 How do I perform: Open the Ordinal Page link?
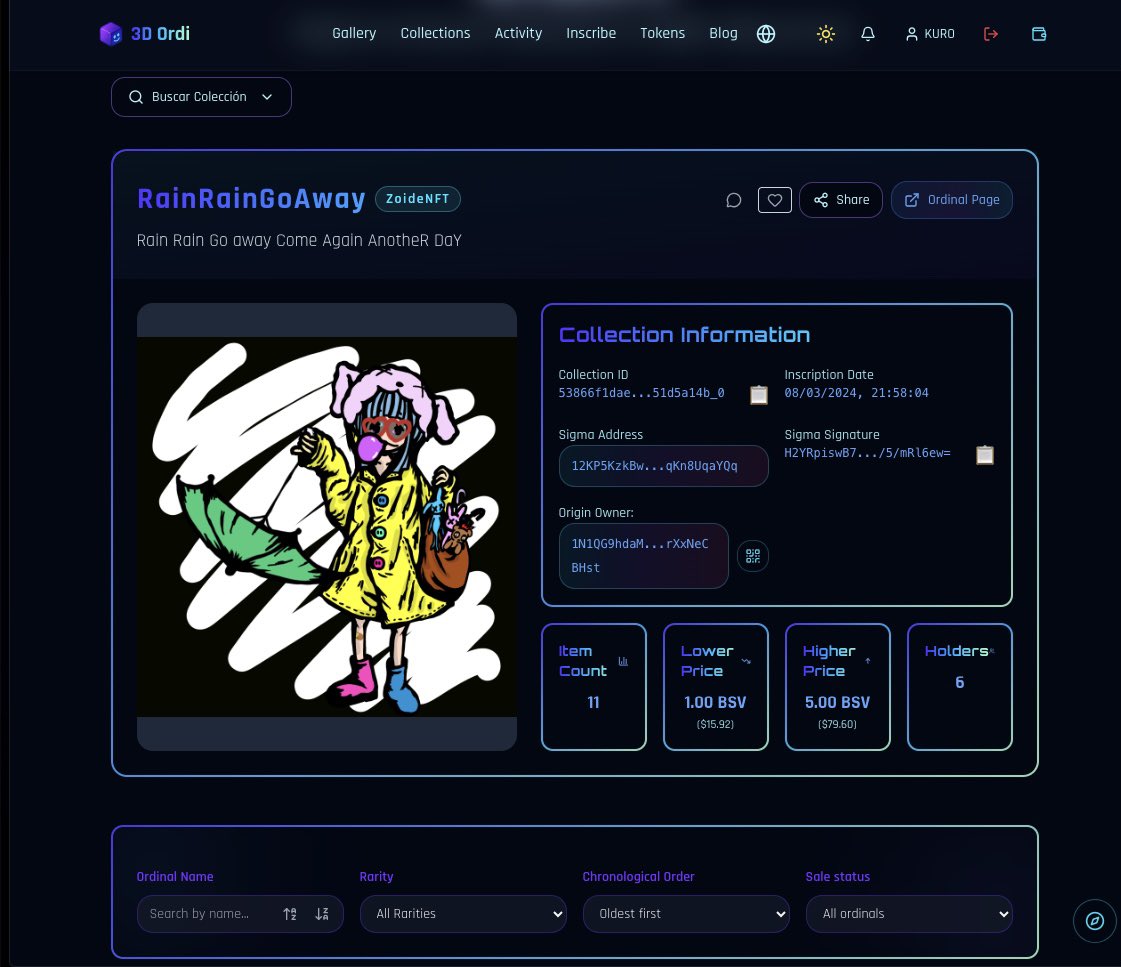951,200
